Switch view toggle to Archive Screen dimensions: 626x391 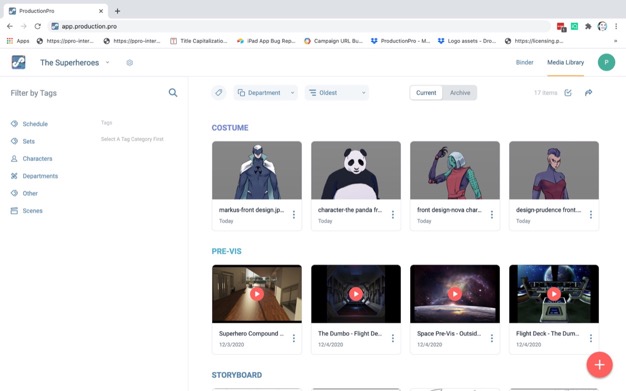460,93
